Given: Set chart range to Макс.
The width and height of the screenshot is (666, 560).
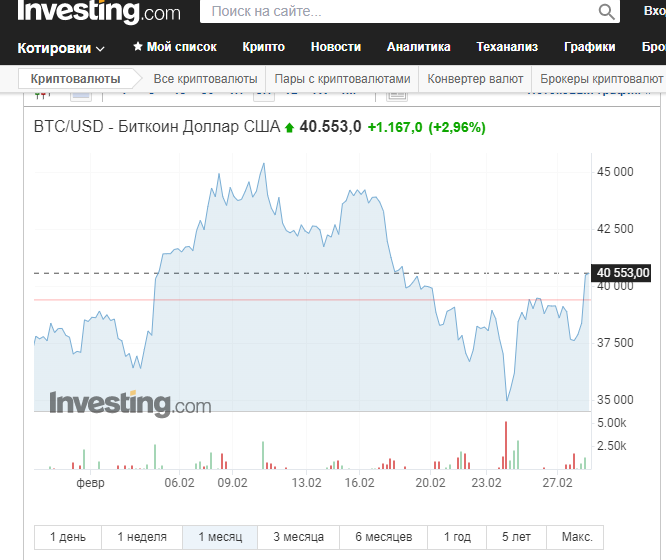Looking at the screenshot, I should 577,537.
